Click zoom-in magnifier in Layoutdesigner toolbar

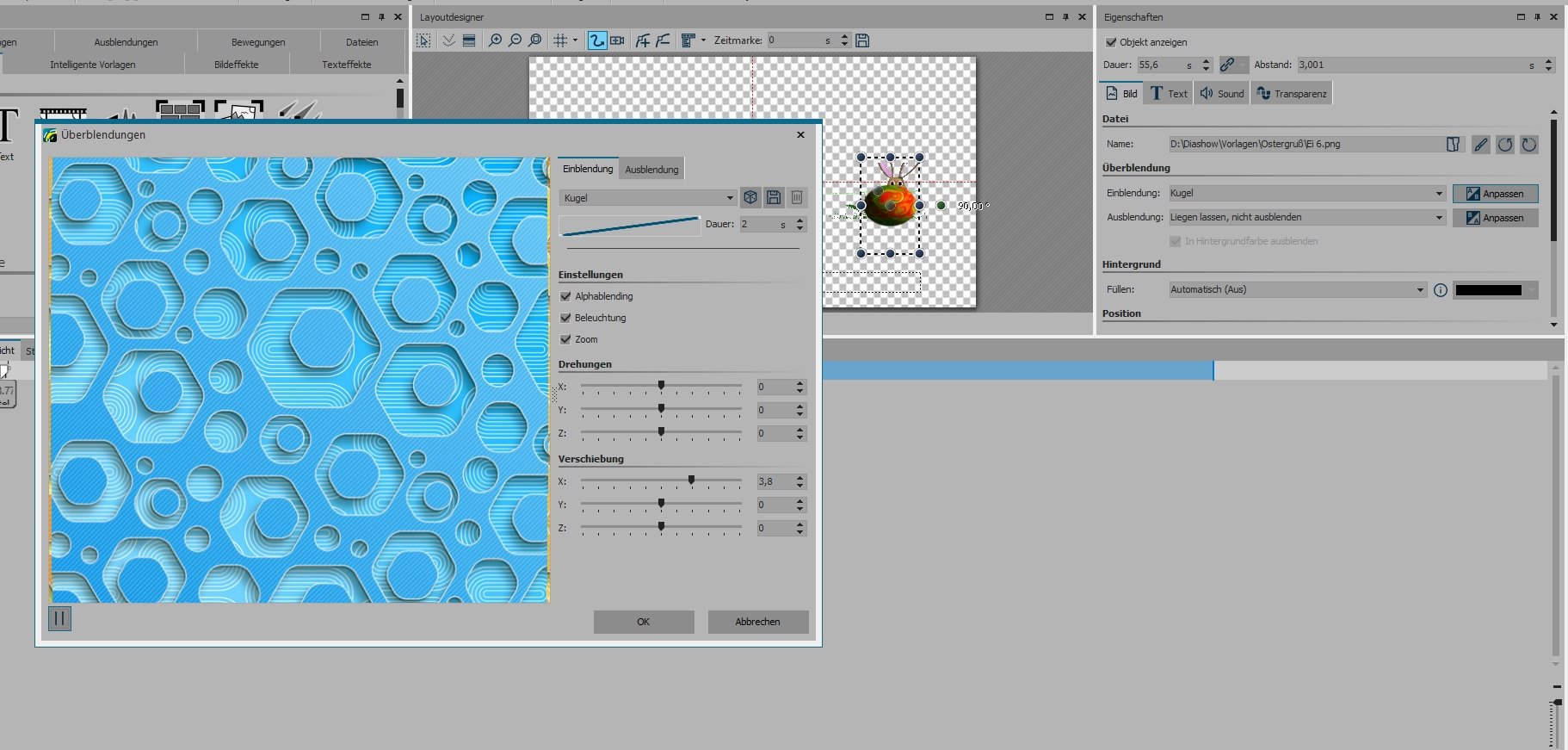[x=495, y=40]
